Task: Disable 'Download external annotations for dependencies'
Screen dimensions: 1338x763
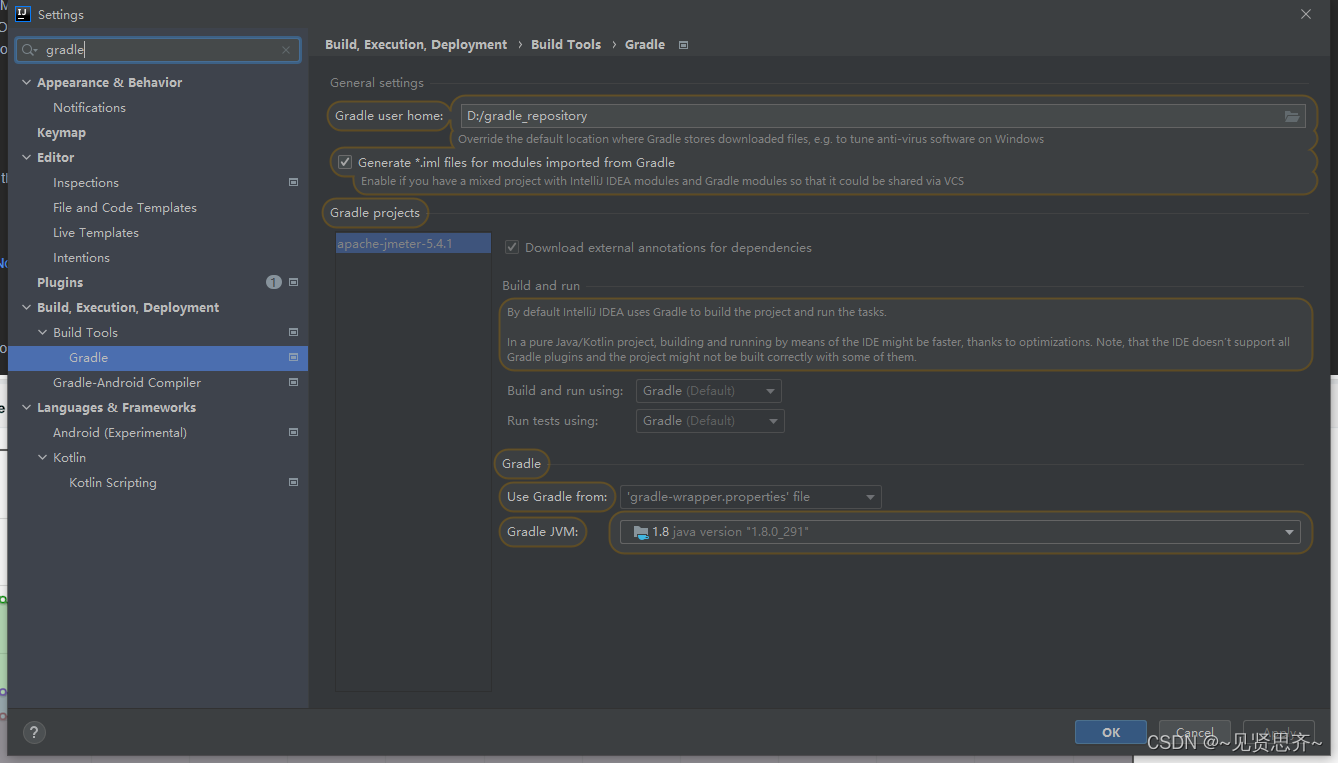Action: pyautogui.click(x=511, y=247)
